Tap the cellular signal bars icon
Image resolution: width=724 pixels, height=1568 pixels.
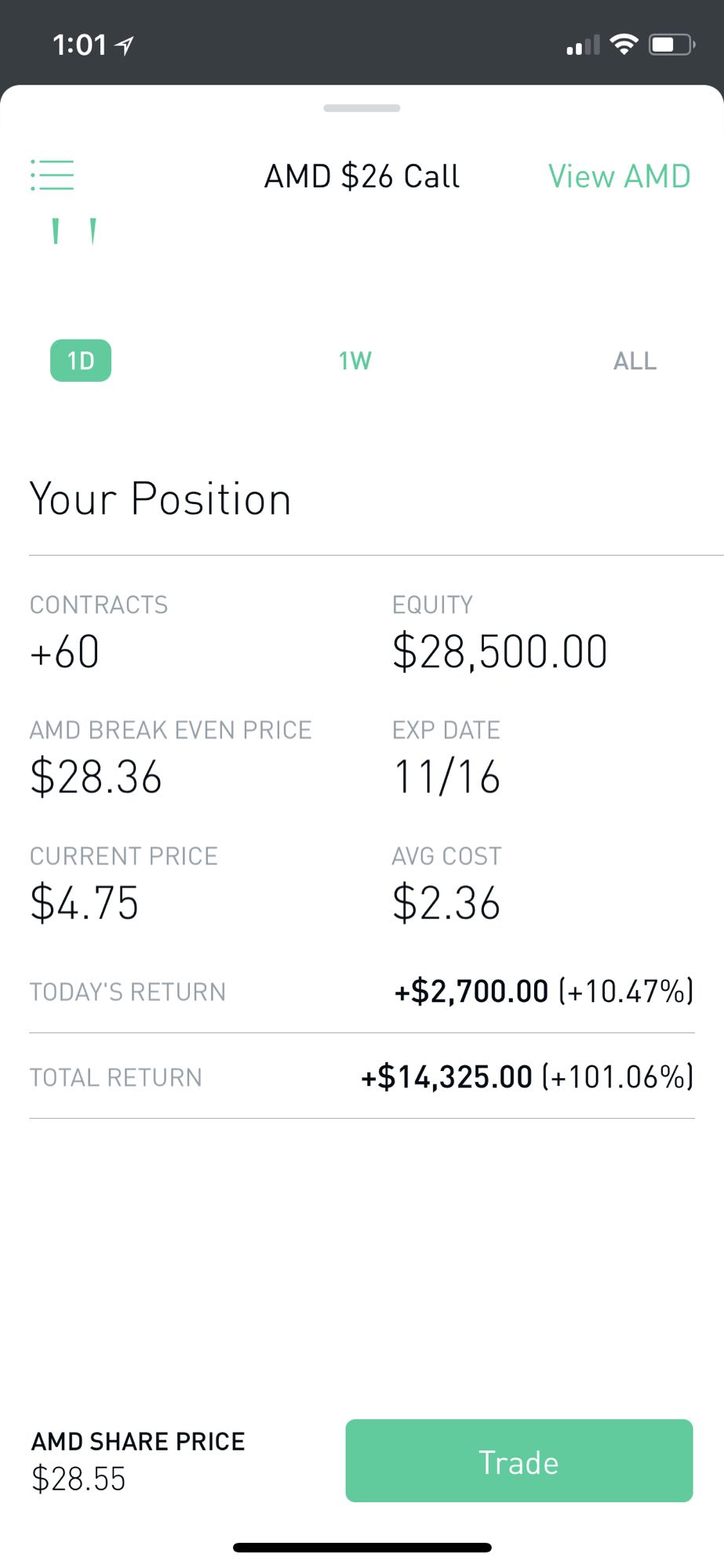point(583,46)
